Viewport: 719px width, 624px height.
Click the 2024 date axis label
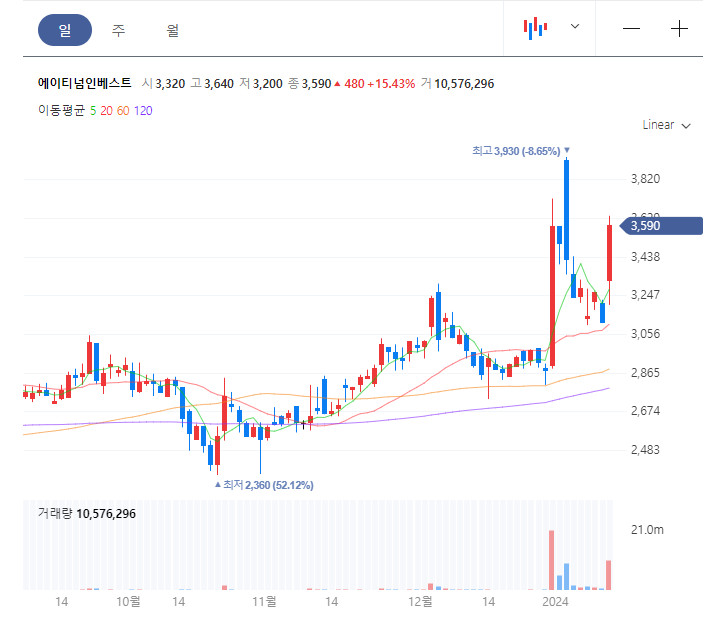[x=555, y=602]
